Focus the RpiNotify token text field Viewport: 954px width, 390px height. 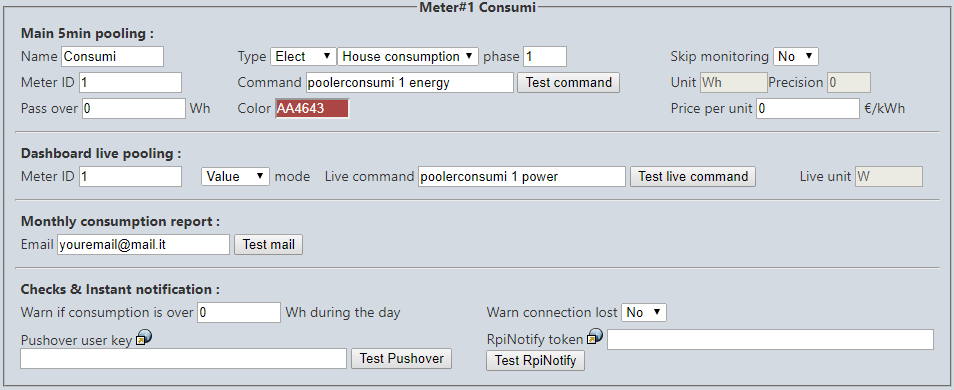click(x=770, y=340)
